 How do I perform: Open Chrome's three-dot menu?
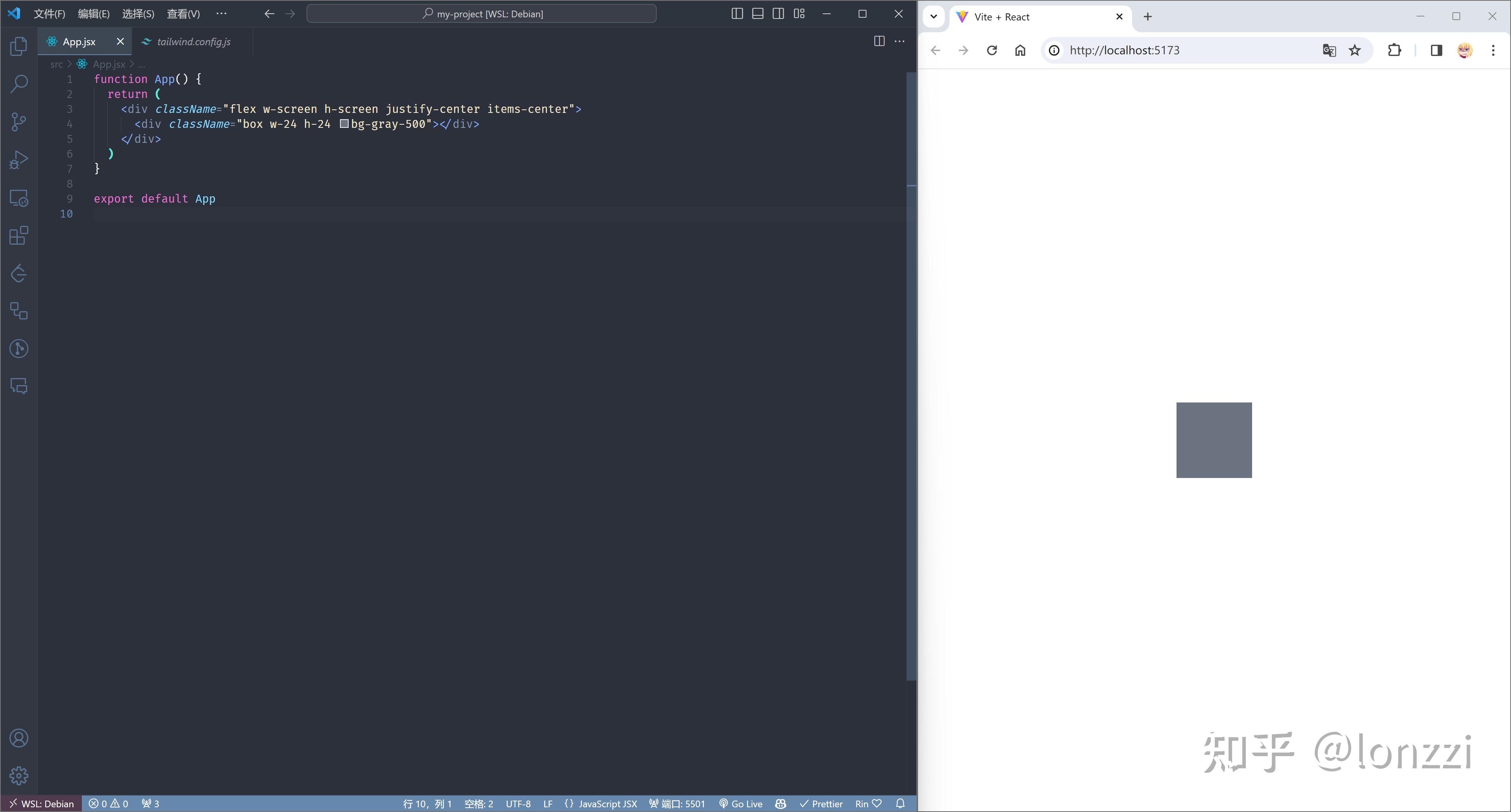coord(1493,50)
